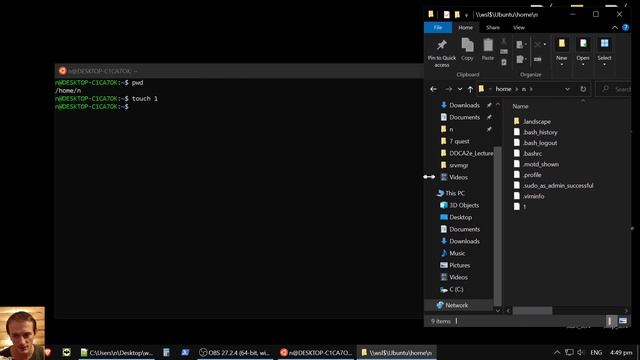Image resolution: width=640 pixels, height=360 pixels.
Task: Click the Rename icon in Organize group
Action: (538, 60)
